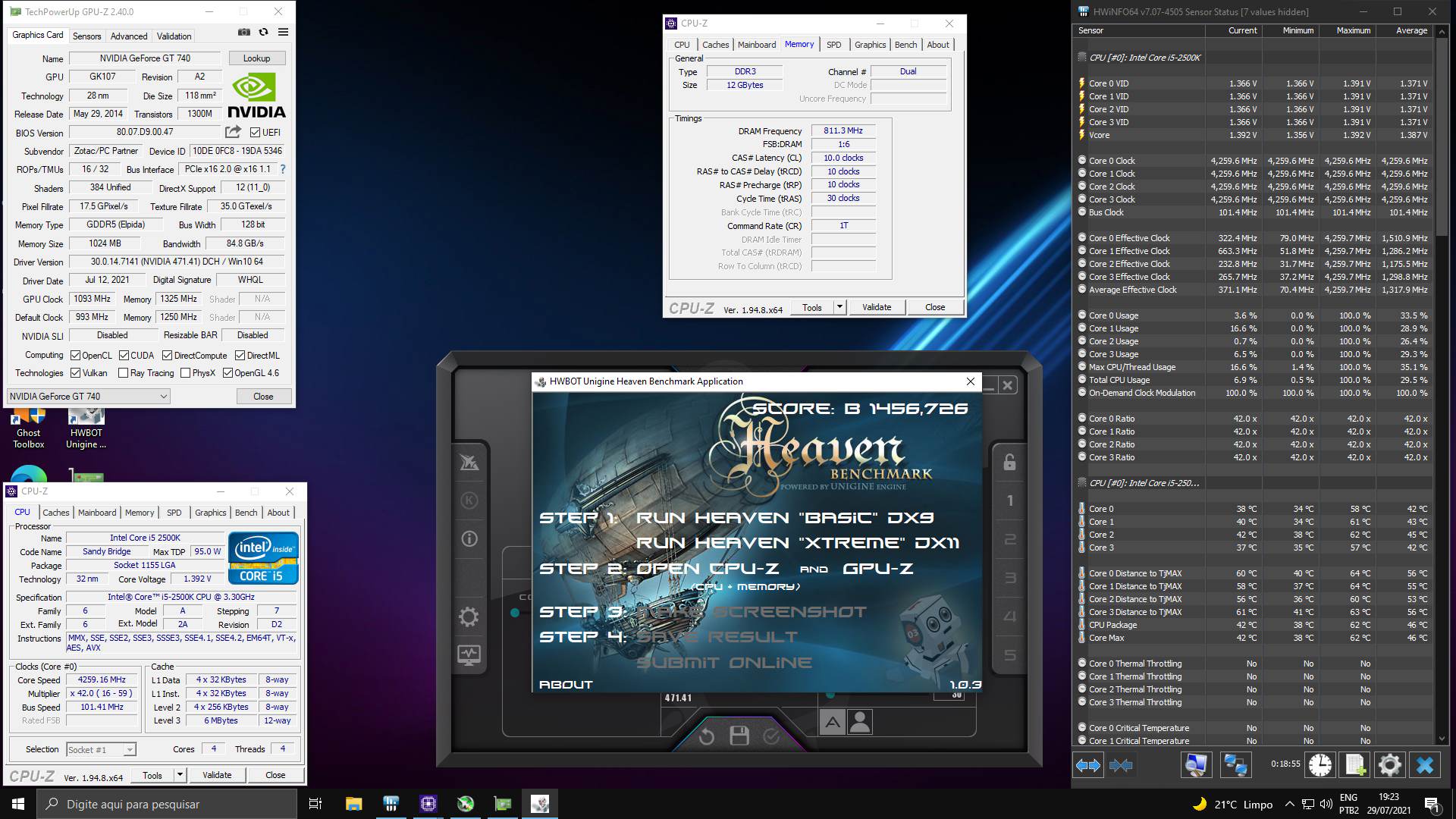
Task: Open the GPU-Z hamburger menu
Action: (x=283, y=33)
